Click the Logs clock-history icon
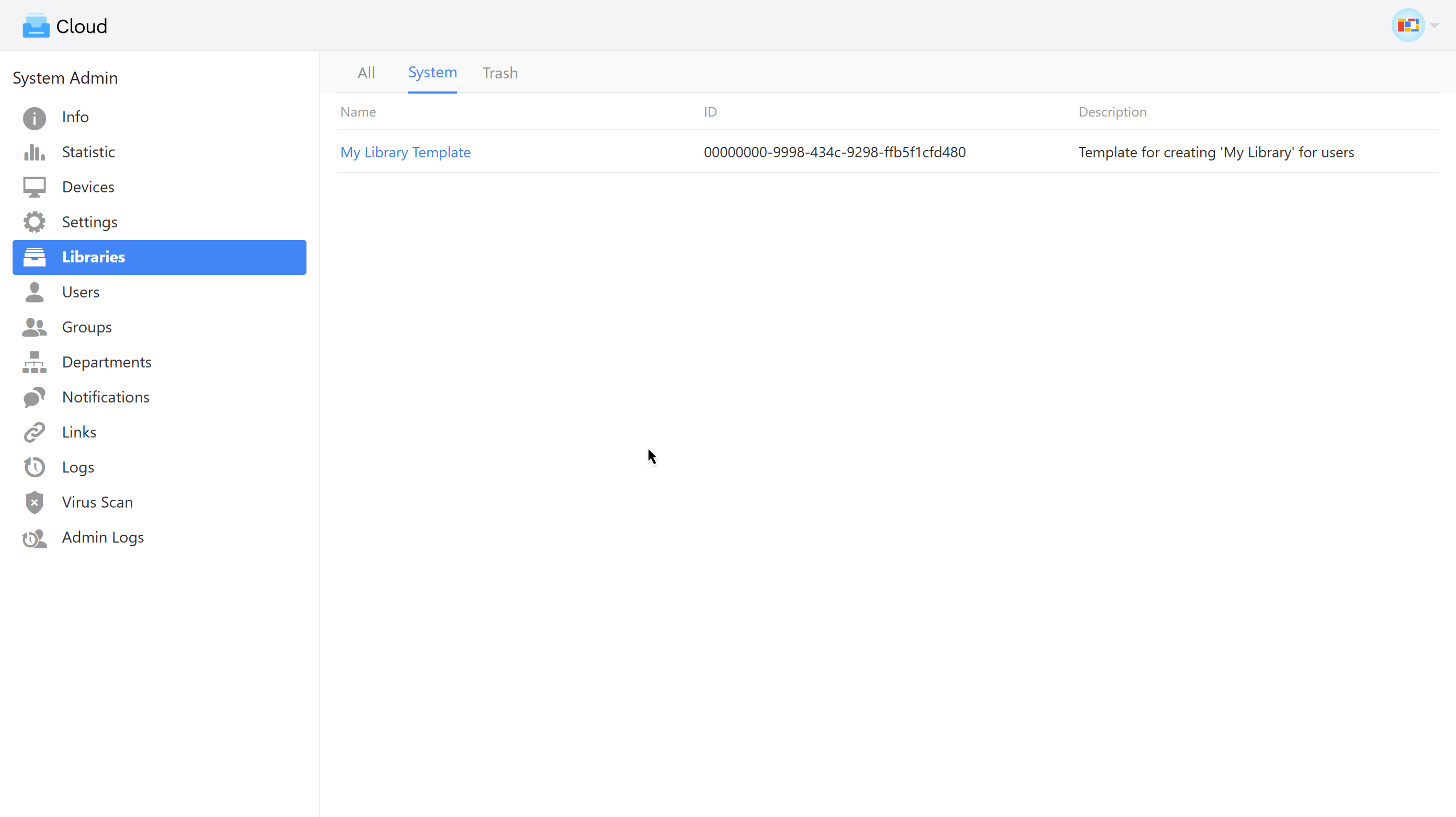This screenshot has height=817, width=1456. (35, 467)
